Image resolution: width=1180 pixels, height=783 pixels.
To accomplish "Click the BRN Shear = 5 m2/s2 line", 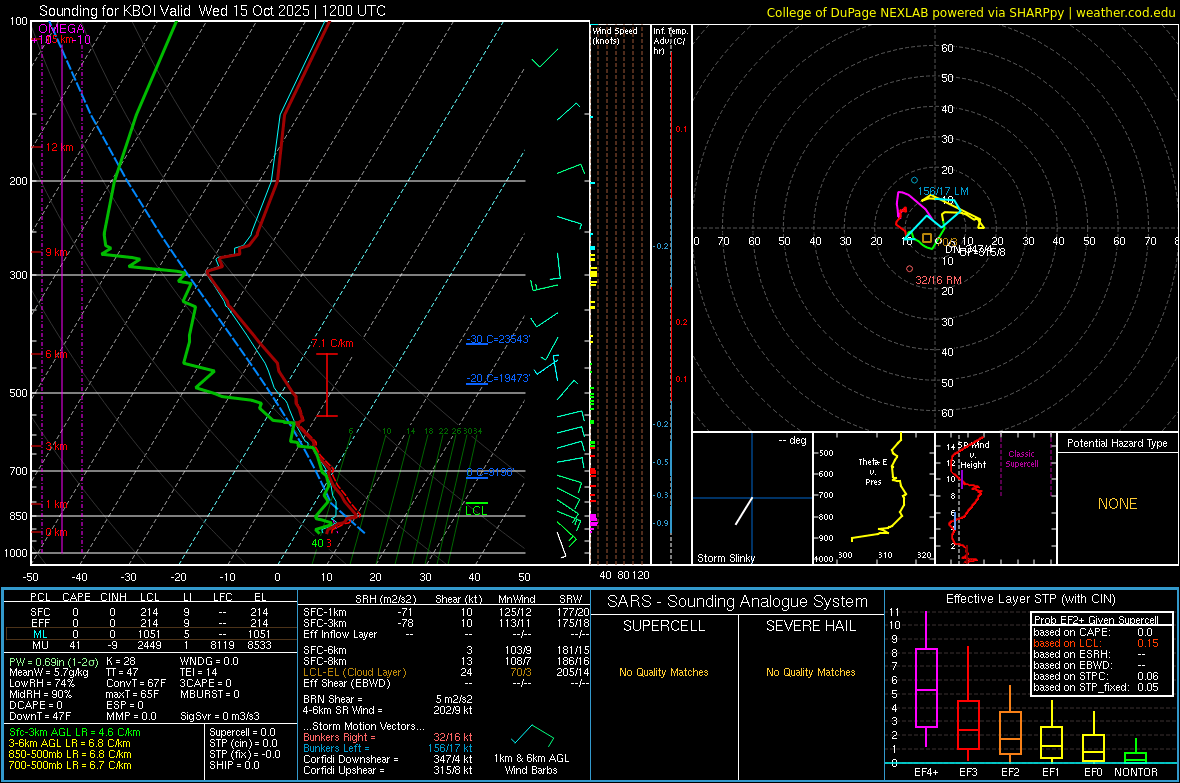I will point(388,699).
